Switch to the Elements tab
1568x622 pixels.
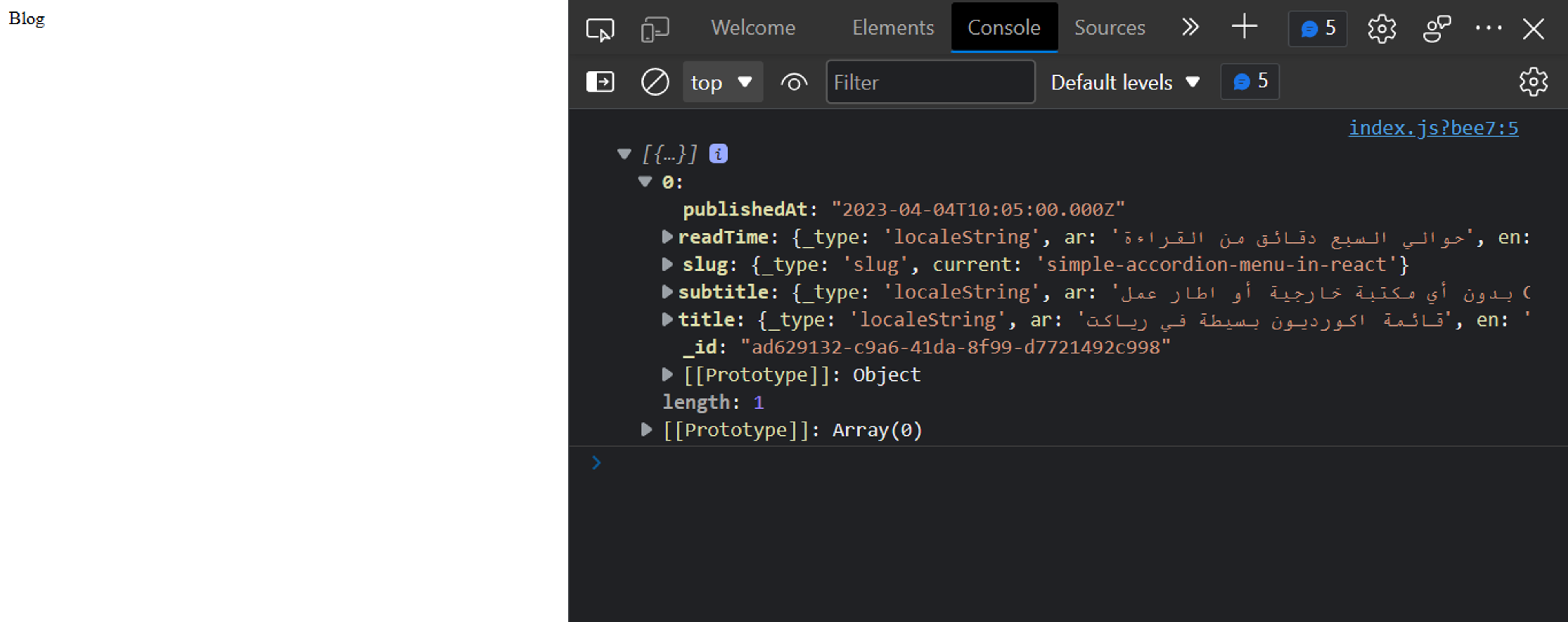(x=893, y=27)
